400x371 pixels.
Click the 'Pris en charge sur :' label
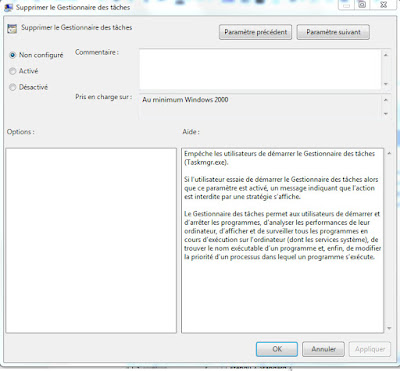[104, 97]
